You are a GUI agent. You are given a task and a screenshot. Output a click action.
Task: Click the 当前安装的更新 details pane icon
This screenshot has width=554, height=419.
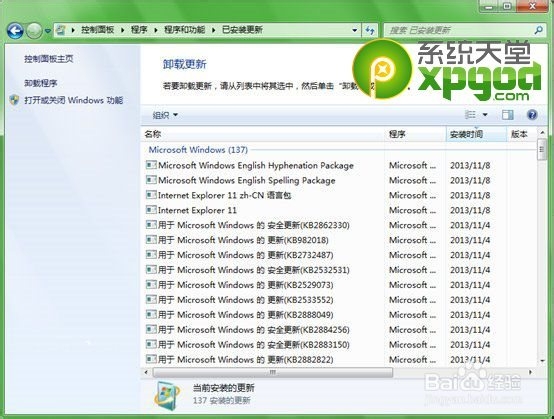(x=166, y=396)
